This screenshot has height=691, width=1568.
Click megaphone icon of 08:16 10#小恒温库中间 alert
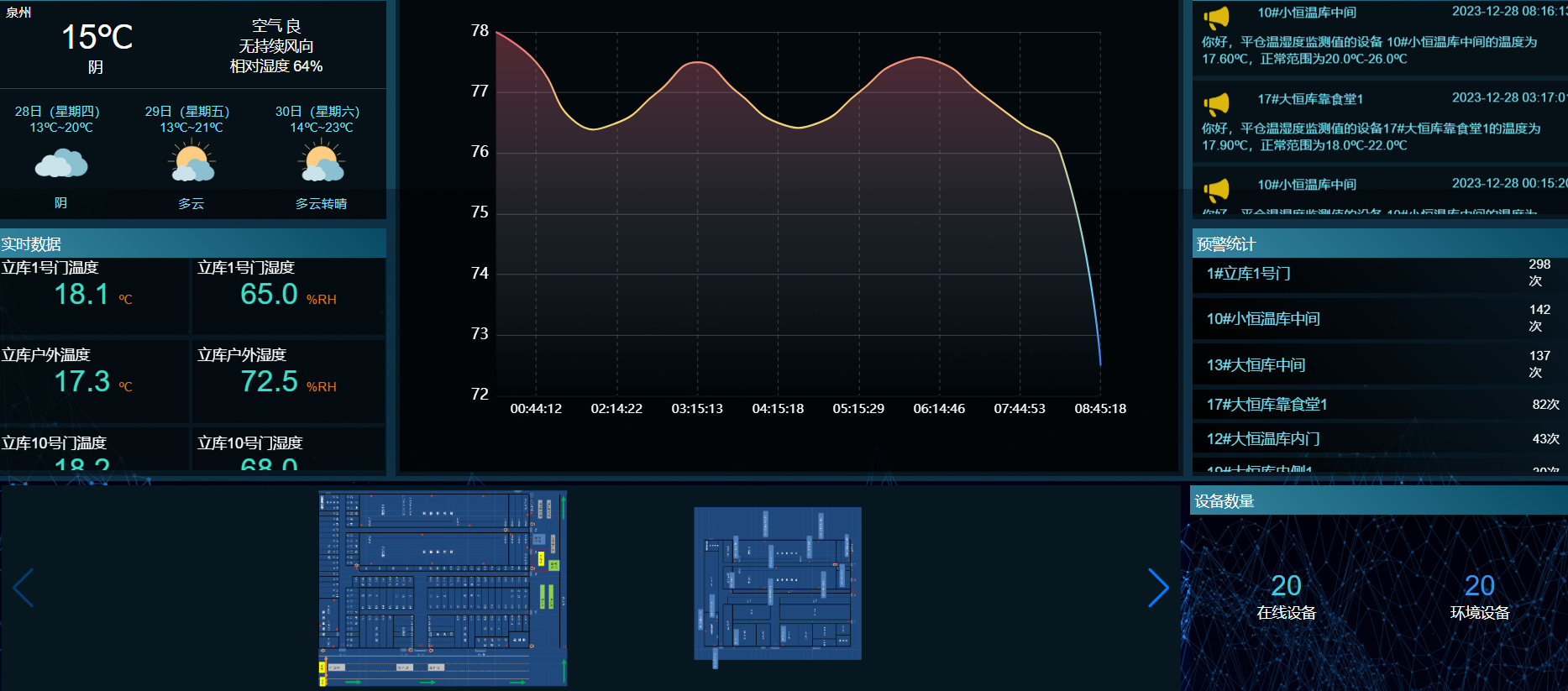pyautogui.click(x=1216, y=17)
